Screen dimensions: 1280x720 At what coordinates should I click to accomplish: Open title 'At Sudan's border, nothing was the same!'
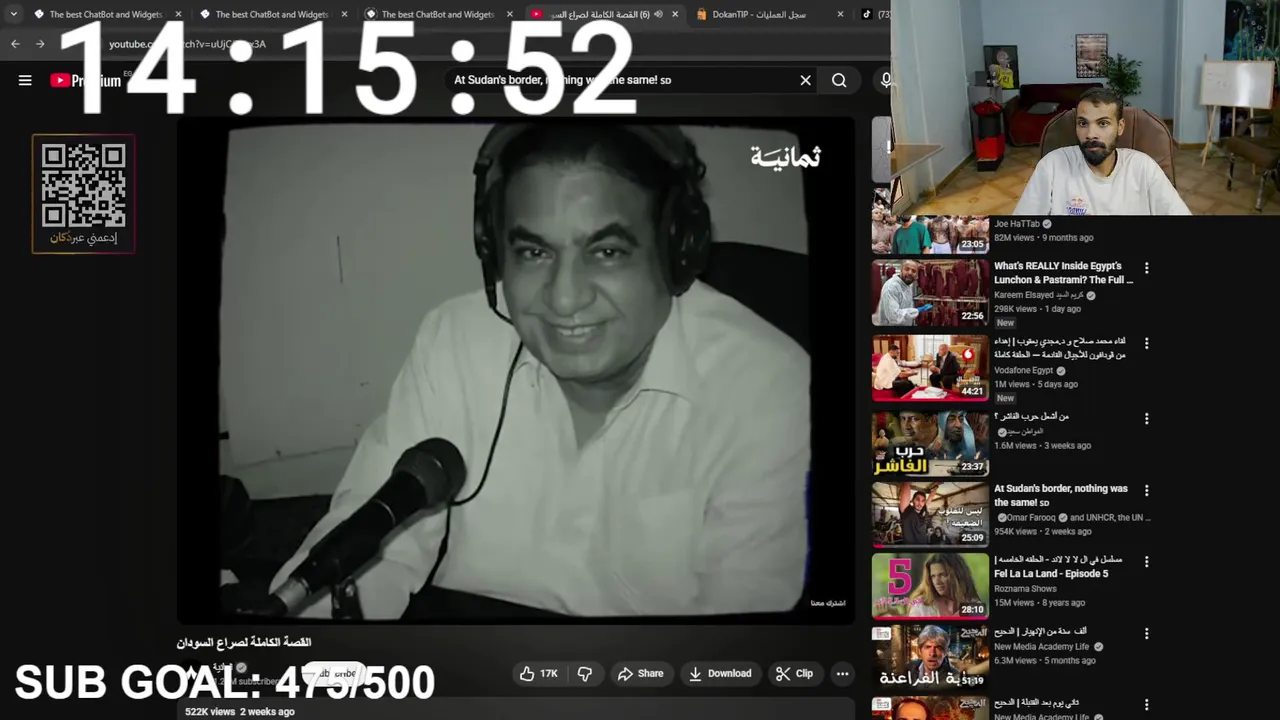(x=1061, y=496)
